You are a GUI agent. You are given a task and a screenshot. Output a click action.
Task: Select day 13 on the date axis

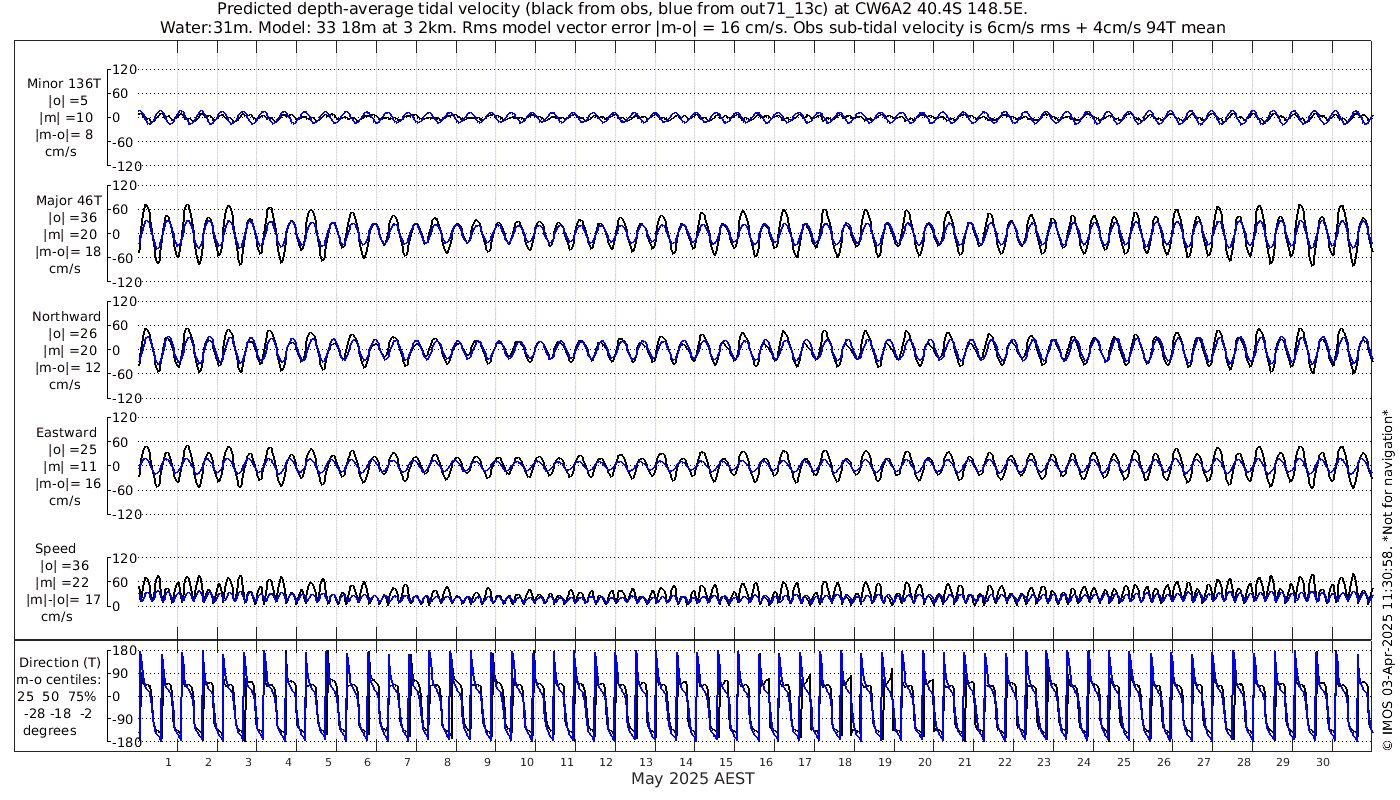(x=646, y=762)
